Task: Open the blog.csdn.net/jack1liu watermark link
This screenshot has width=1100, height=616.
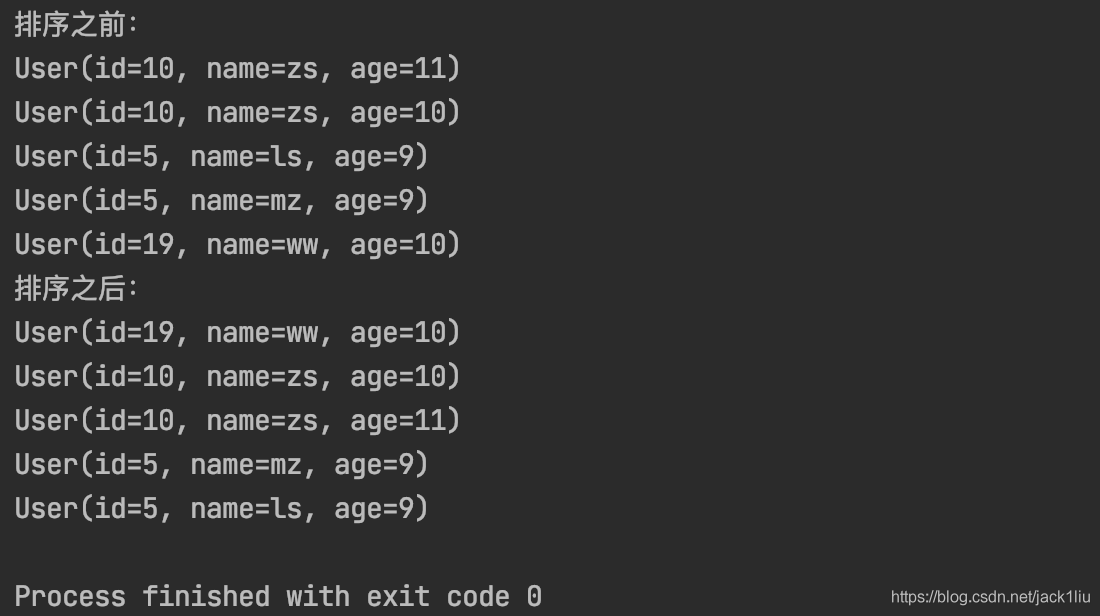Action: [990, 597]
